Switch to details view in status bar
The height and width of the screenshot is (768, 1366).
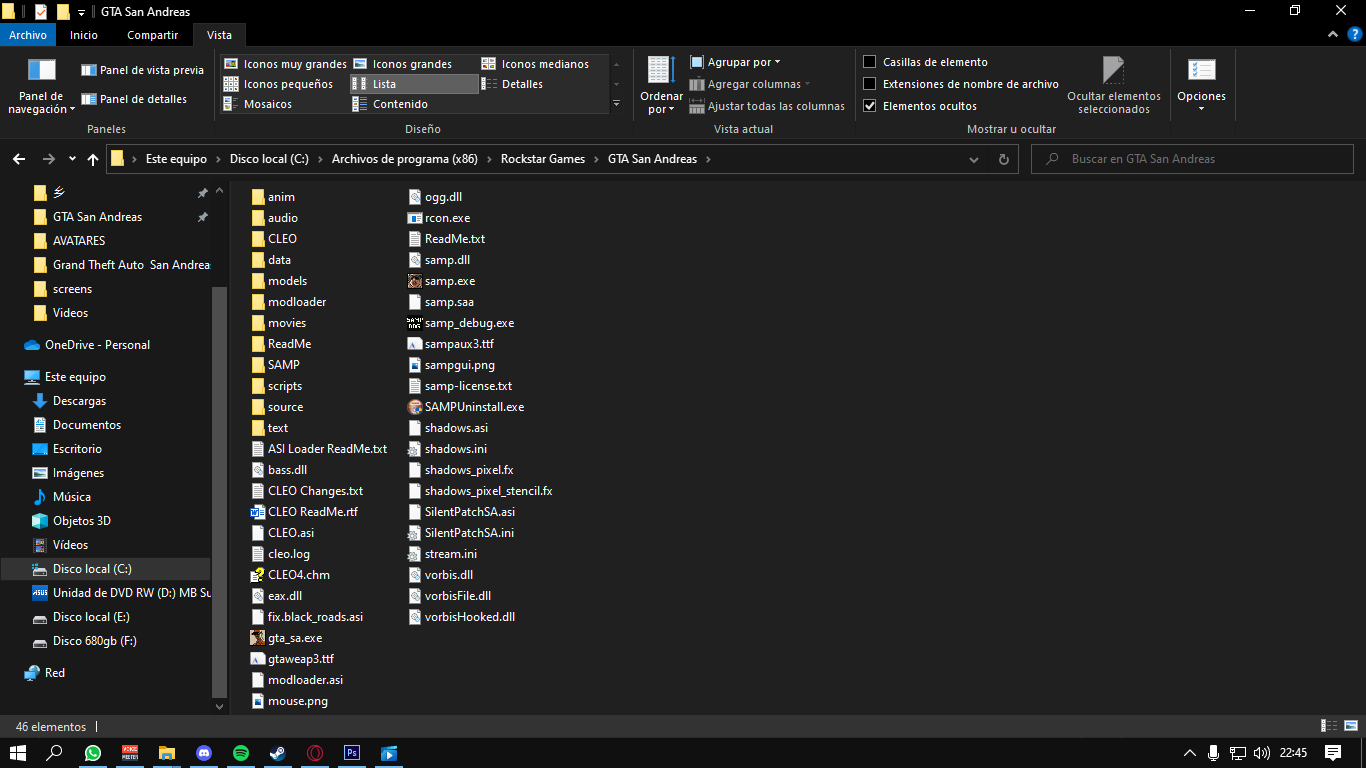(x=1329, y=726)
